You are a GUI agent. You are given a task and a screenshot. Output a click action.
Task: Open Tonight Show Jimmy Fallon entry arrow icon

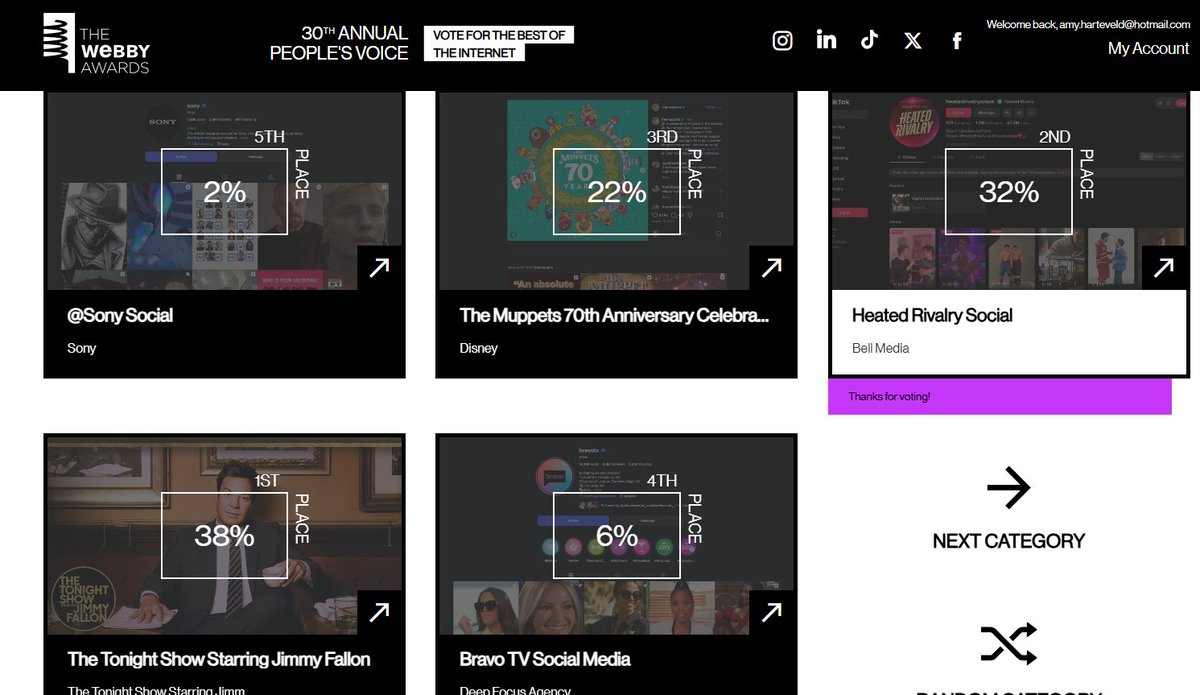point(380,612)
